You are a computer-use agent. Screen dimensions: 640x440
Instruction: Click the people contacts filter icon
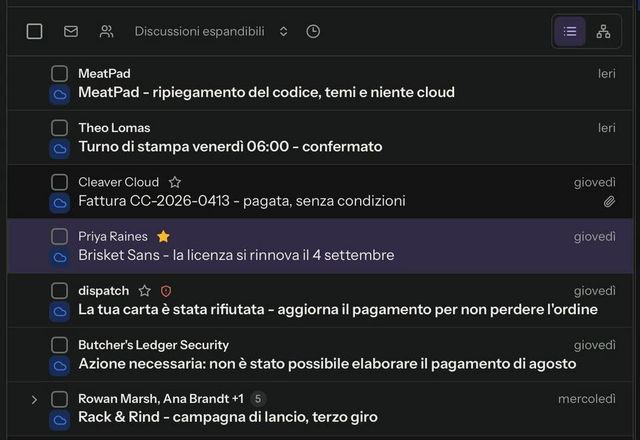107,31
